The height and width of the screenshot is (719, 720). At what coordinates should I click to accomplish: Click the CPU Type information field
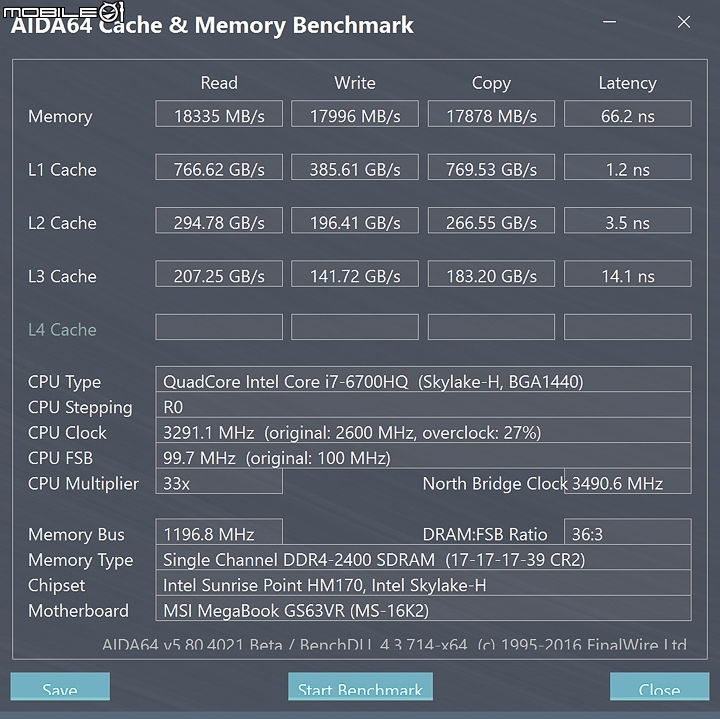(423, 379)
